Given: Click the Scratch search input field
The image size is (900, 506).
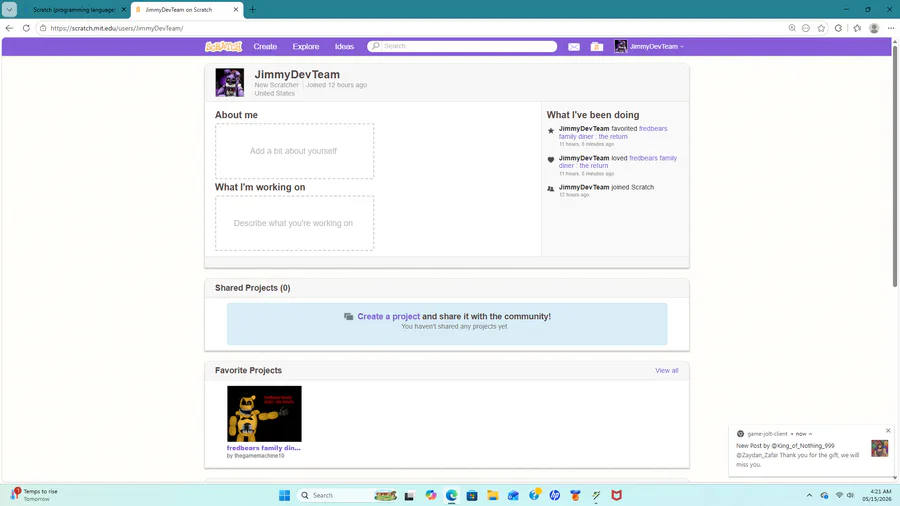Looking at the screenshot, I should [x=462, y=46].
